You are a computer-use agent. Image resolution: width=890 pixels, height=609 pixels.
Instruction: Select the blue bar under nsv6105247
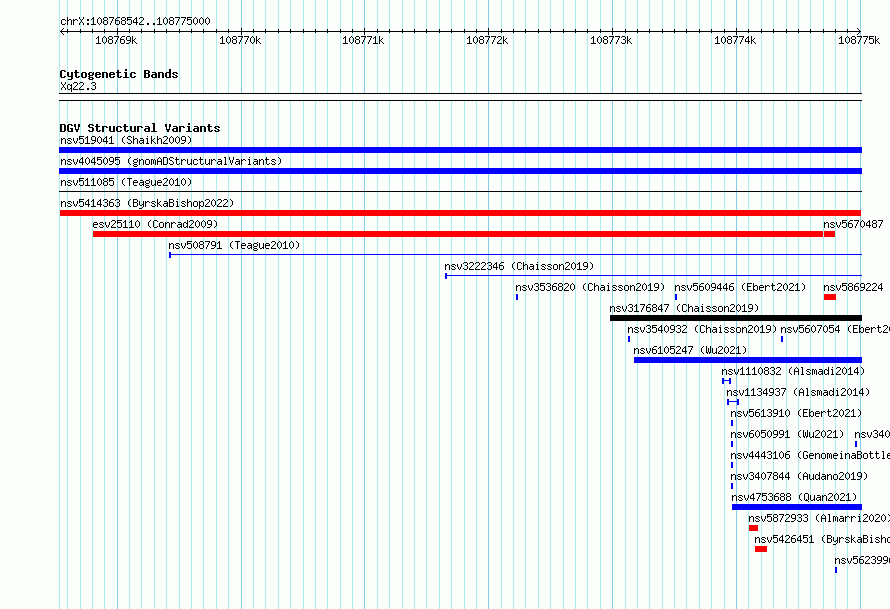click(748, 360)
